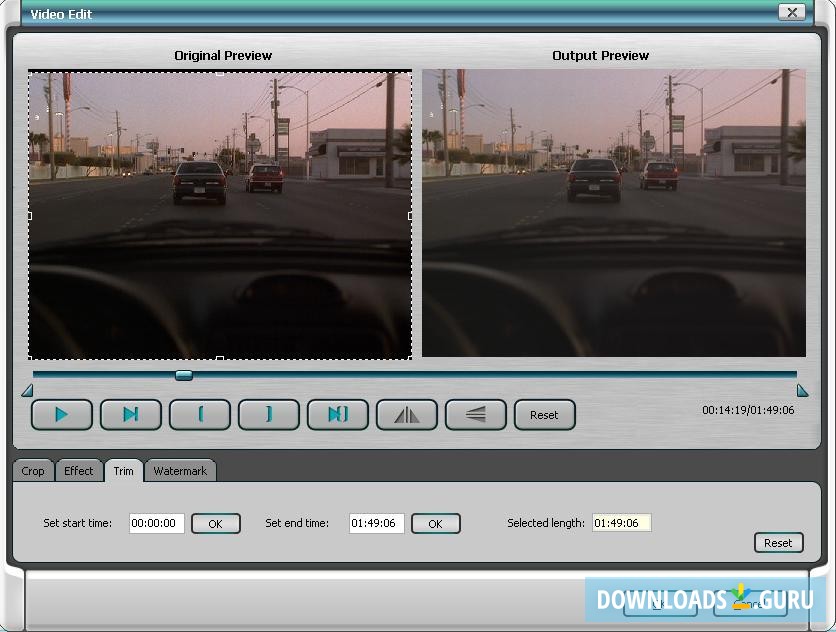
Task: Click the 00:14:19/01:49:06 time readout
Action: (748, 410)
